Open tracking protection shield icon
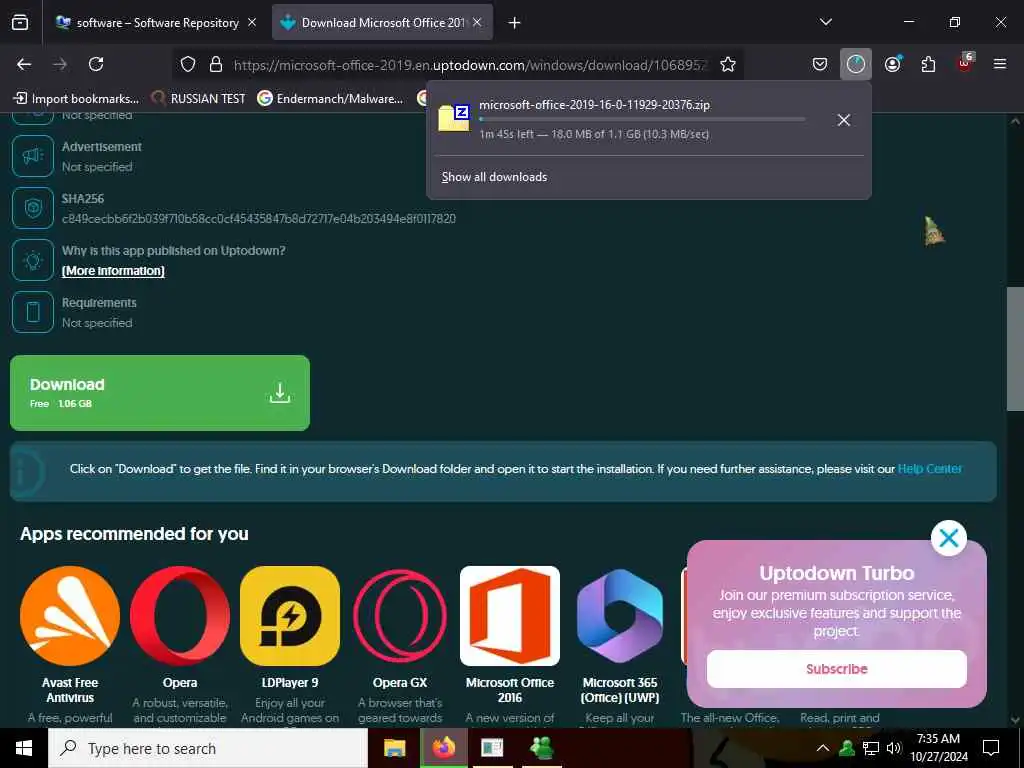1024x768 pixels. tap(188, 65)
